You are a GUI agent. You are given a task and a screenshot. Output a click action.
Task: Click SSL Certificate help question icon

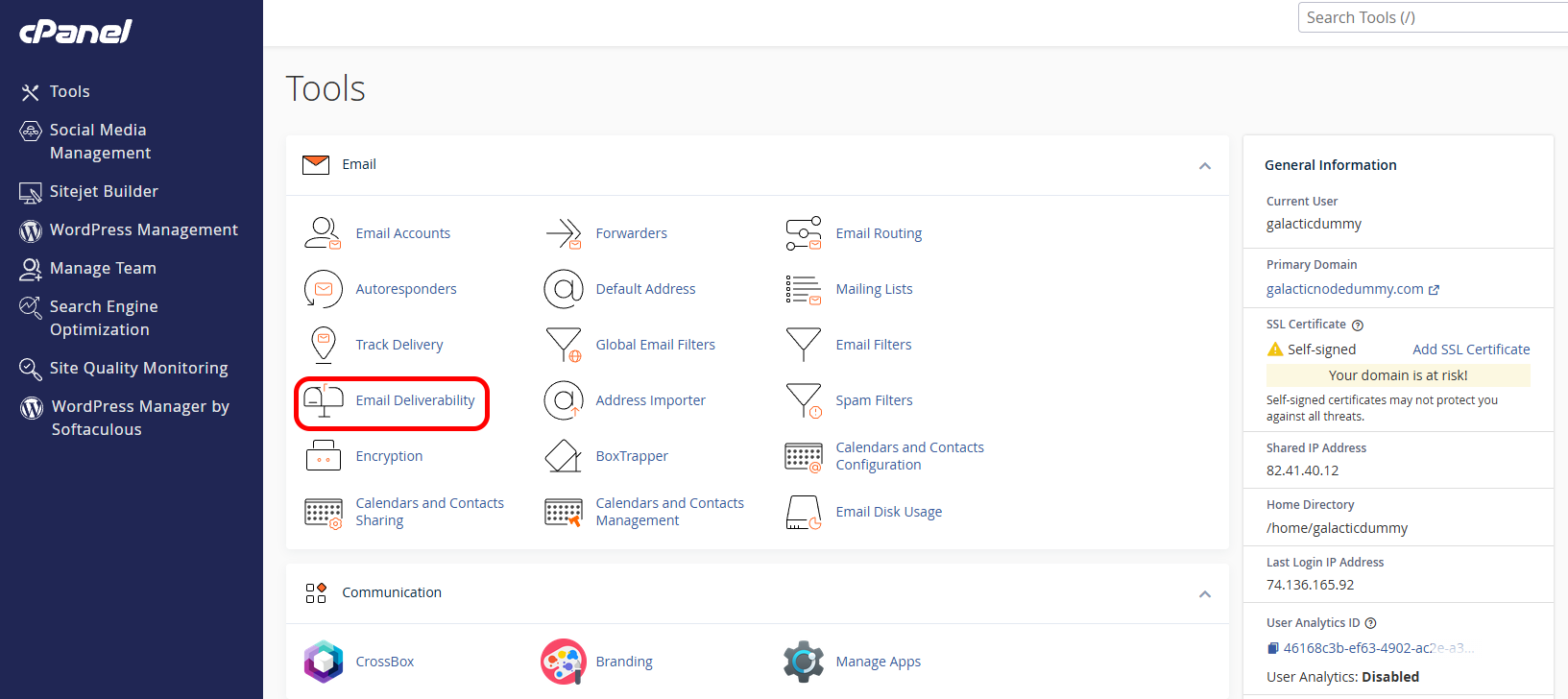(1358, 325)
